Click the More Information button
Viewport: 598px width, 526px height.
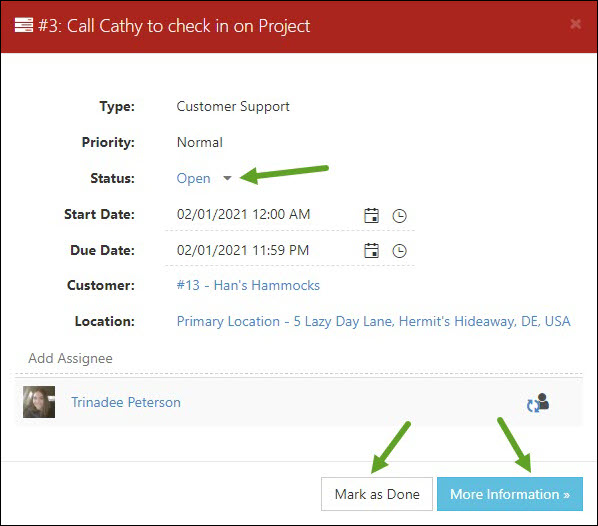[x=510, y=494]
